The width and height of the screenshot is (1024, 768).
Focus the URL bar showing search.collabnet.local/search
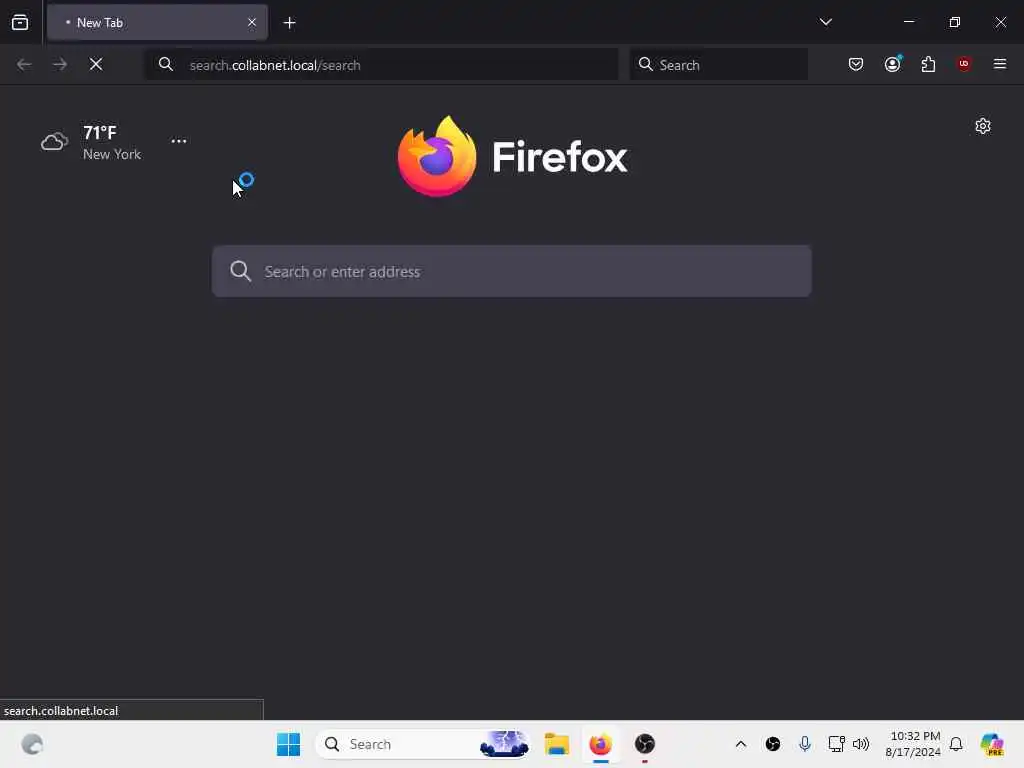click(x=381, y=65)
